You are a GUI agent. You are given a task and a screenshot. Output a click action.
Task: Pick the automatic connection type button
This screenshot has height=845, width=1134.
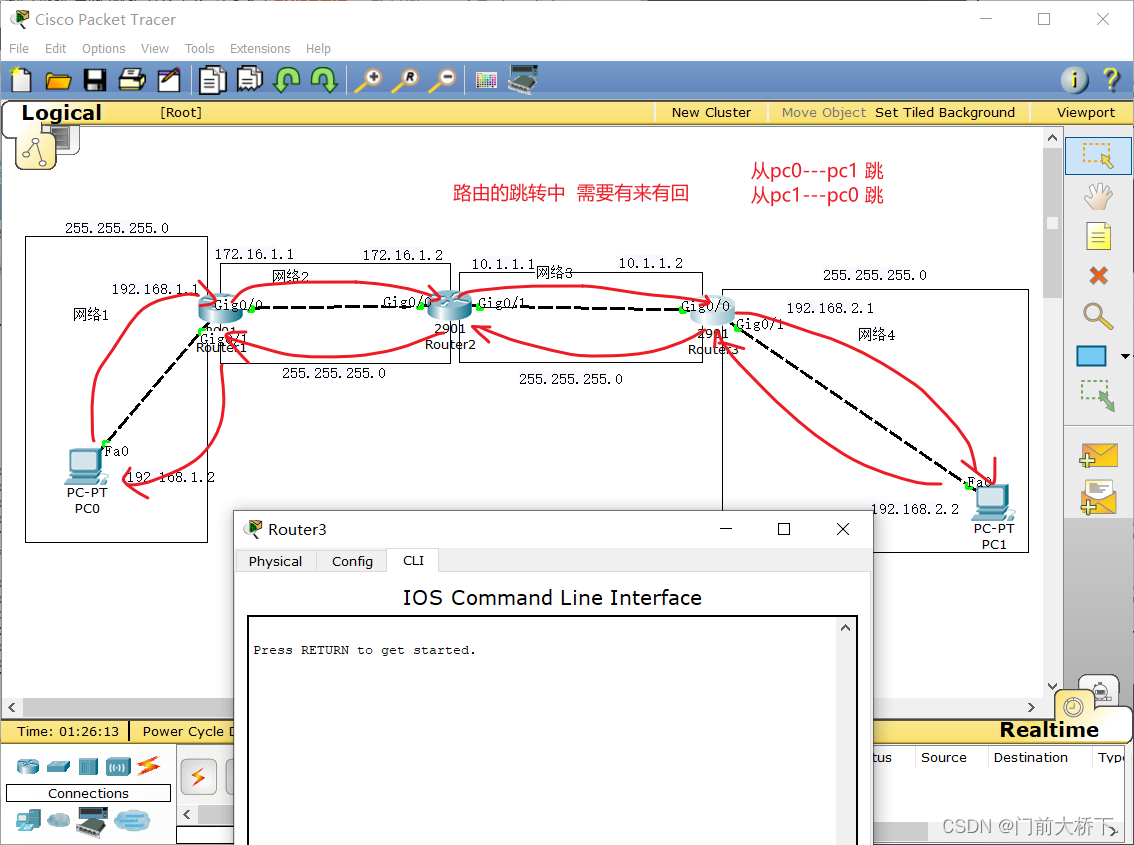[198, 777]
